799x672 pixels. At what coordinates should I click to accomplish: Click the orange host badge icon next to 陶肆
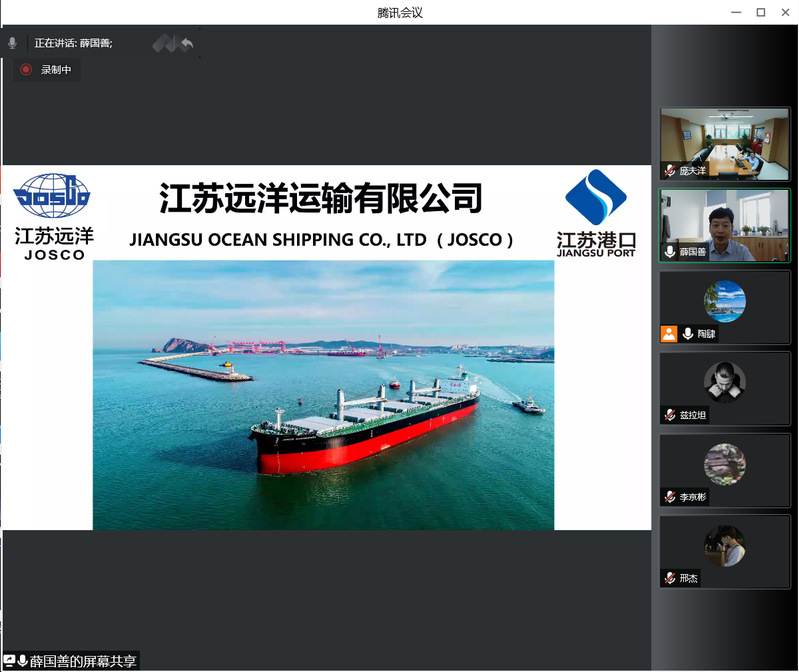click(669, 334)
